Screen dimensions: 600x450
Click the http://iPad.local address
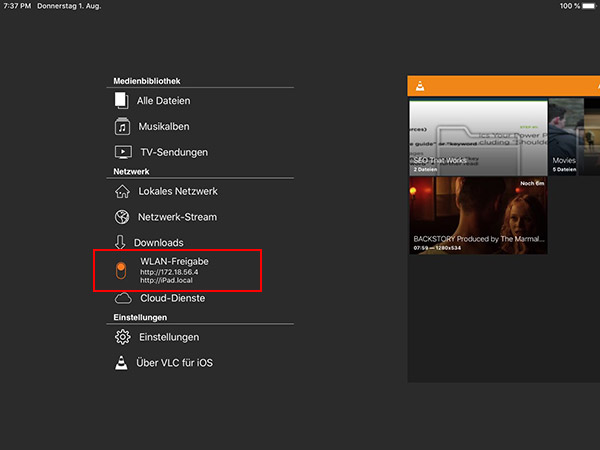pyautogui.click(x=166, y=280)
